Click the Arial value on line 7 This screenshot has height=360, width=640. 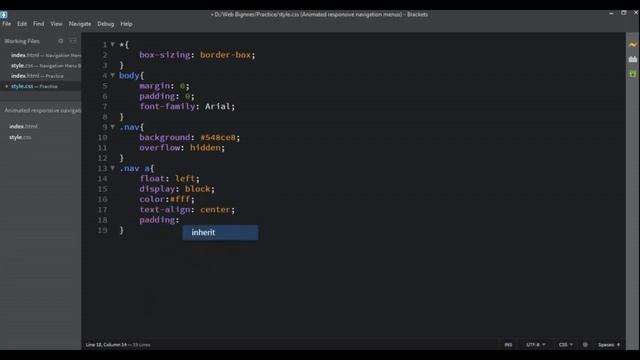click(x=218, y=106)
